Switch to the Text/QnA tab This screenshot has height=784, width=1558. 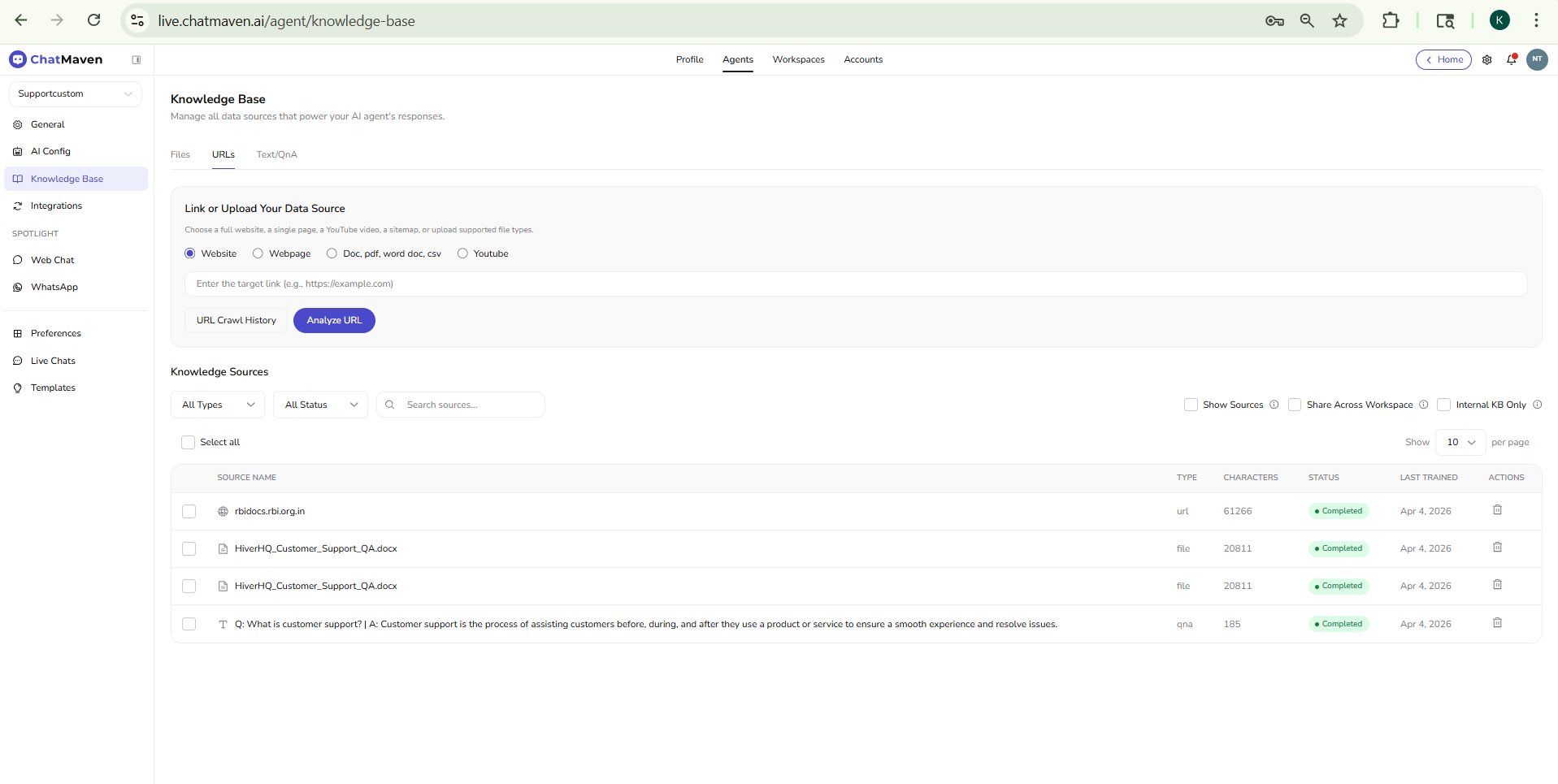click(276, 154)
